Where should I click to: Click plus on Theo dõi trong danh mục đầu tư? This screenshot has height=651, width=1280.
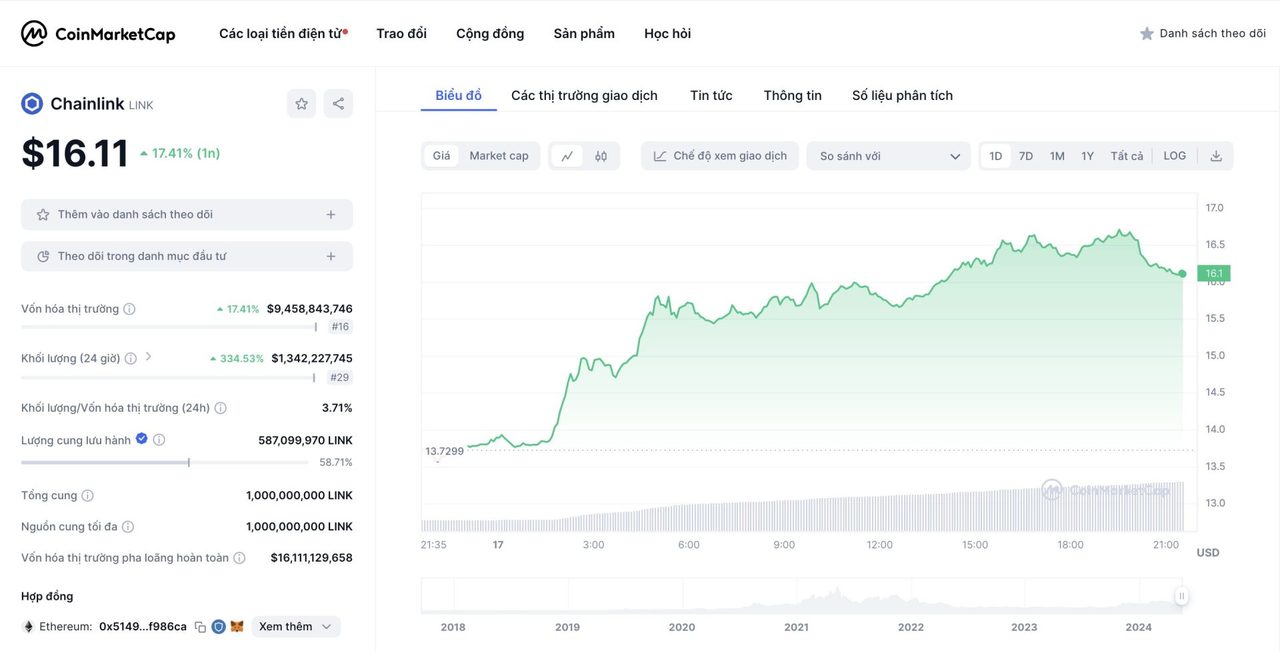(x=331, y=257)
